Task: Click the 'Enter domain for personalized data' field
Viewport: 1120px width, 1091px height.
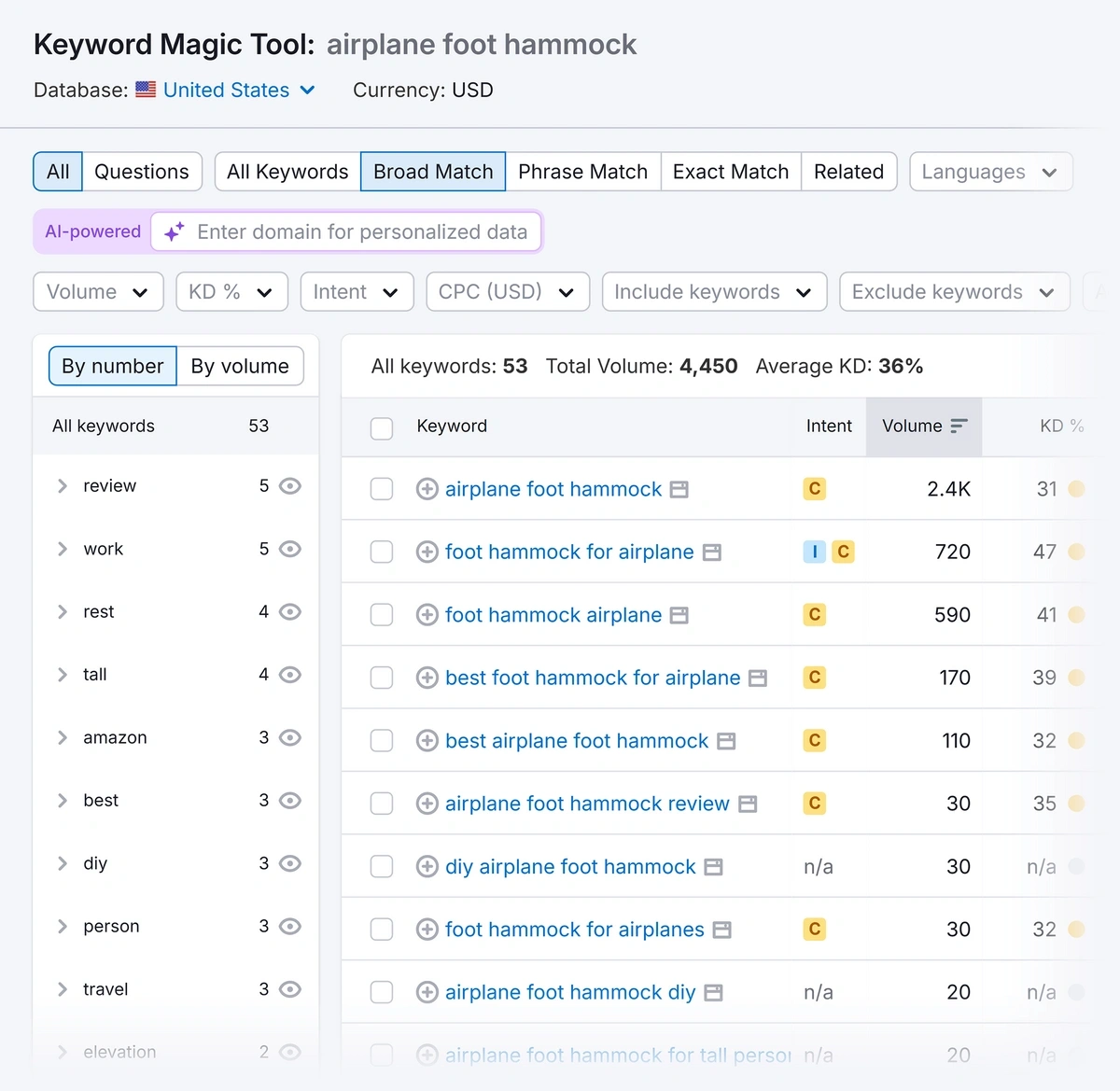Action: click(362, 232)
